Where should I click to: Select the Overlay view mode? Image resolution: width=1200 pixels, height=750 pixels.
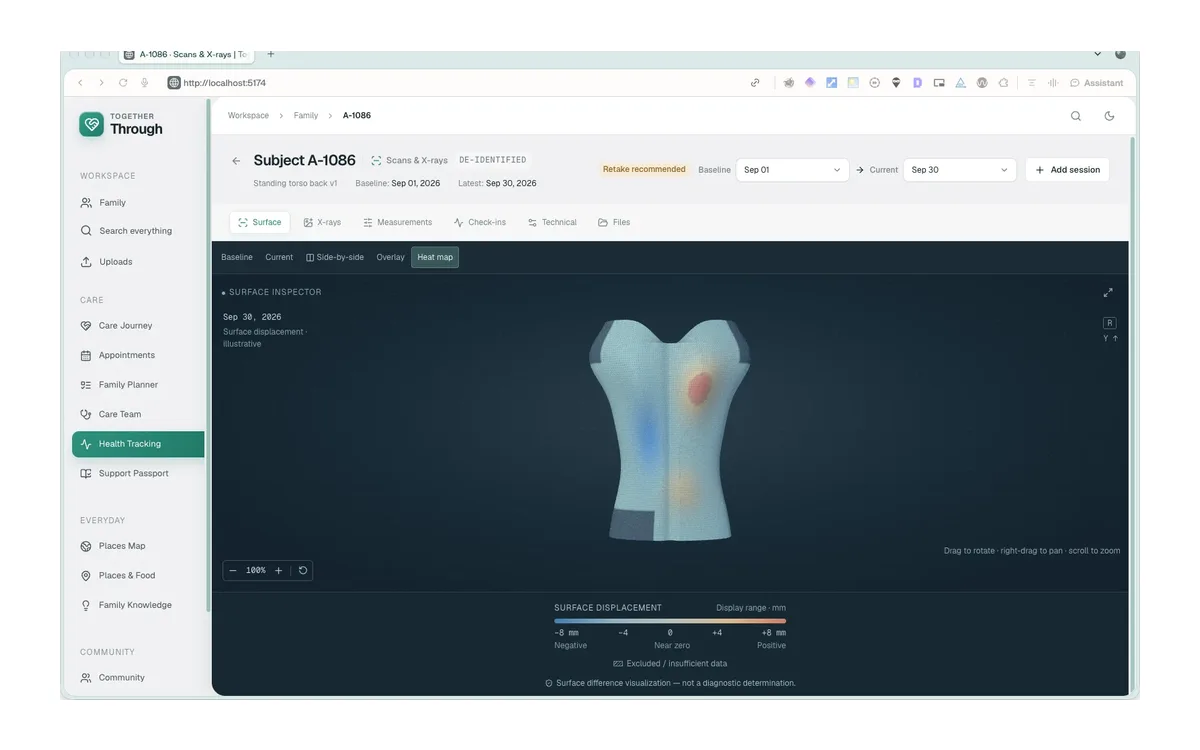[390, 257]
